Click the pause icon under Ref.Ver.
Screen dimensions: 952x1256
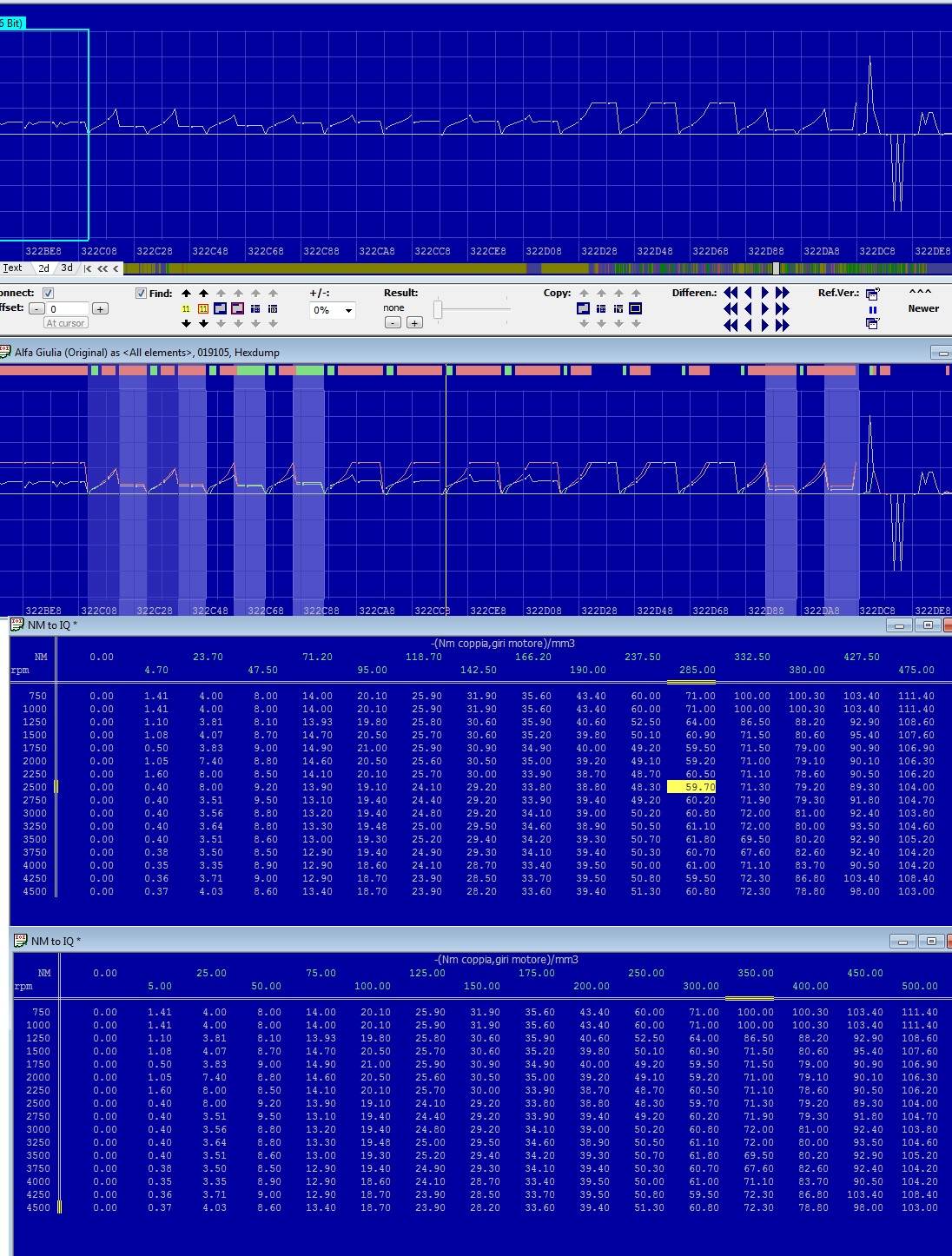[872, 309]
